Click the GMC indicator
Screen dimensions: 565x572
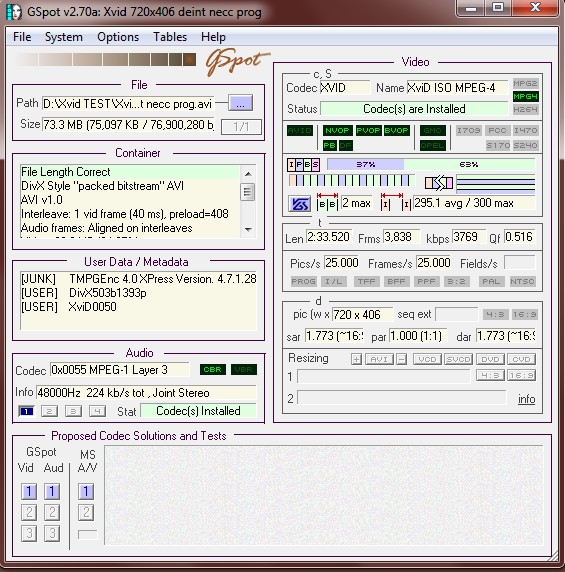(433, 130)
